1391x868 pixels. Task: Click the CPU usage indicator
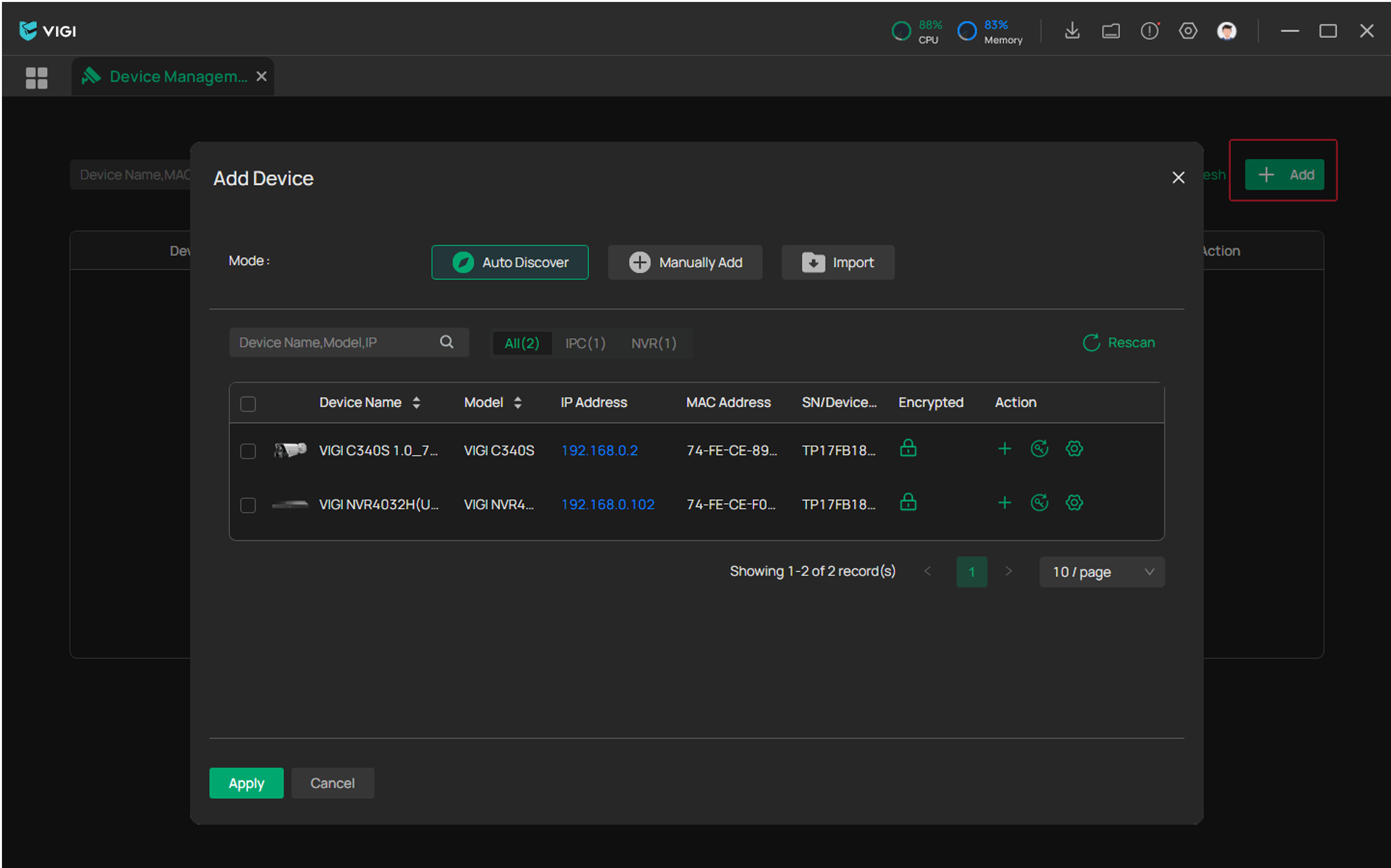tap(917, 31)
